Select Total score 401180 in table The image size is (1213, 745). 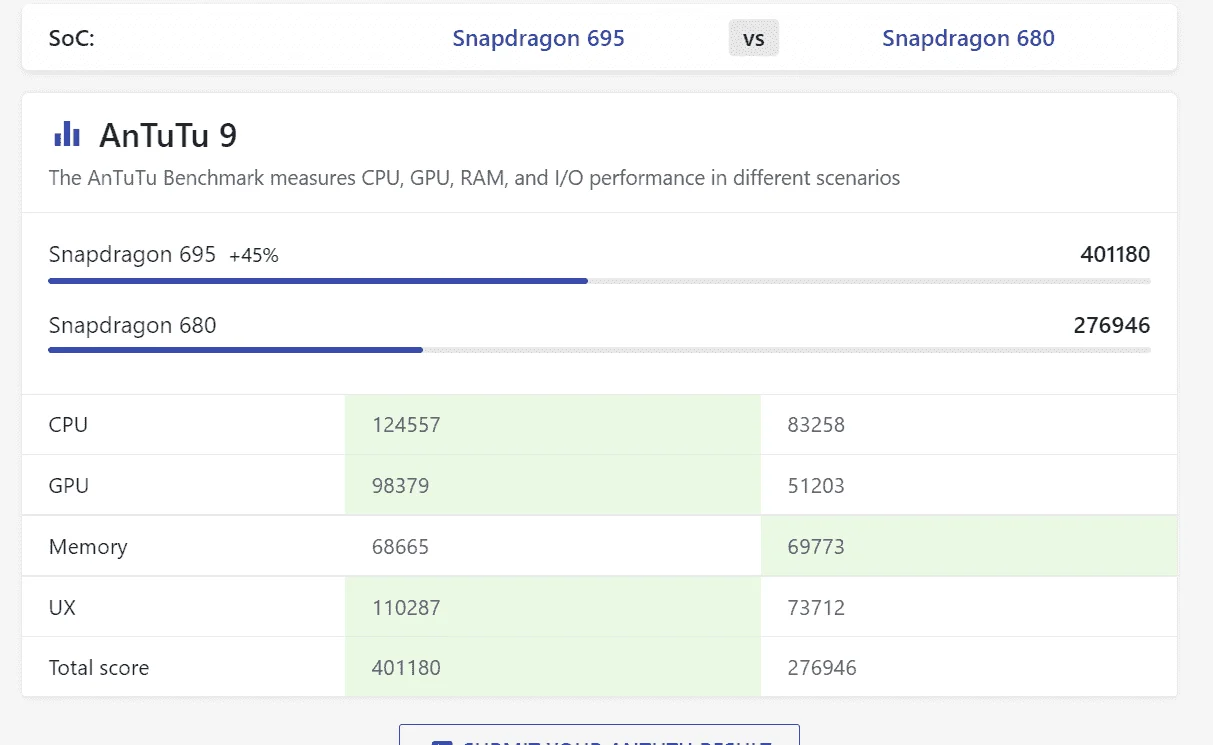(x=406, y=668)
